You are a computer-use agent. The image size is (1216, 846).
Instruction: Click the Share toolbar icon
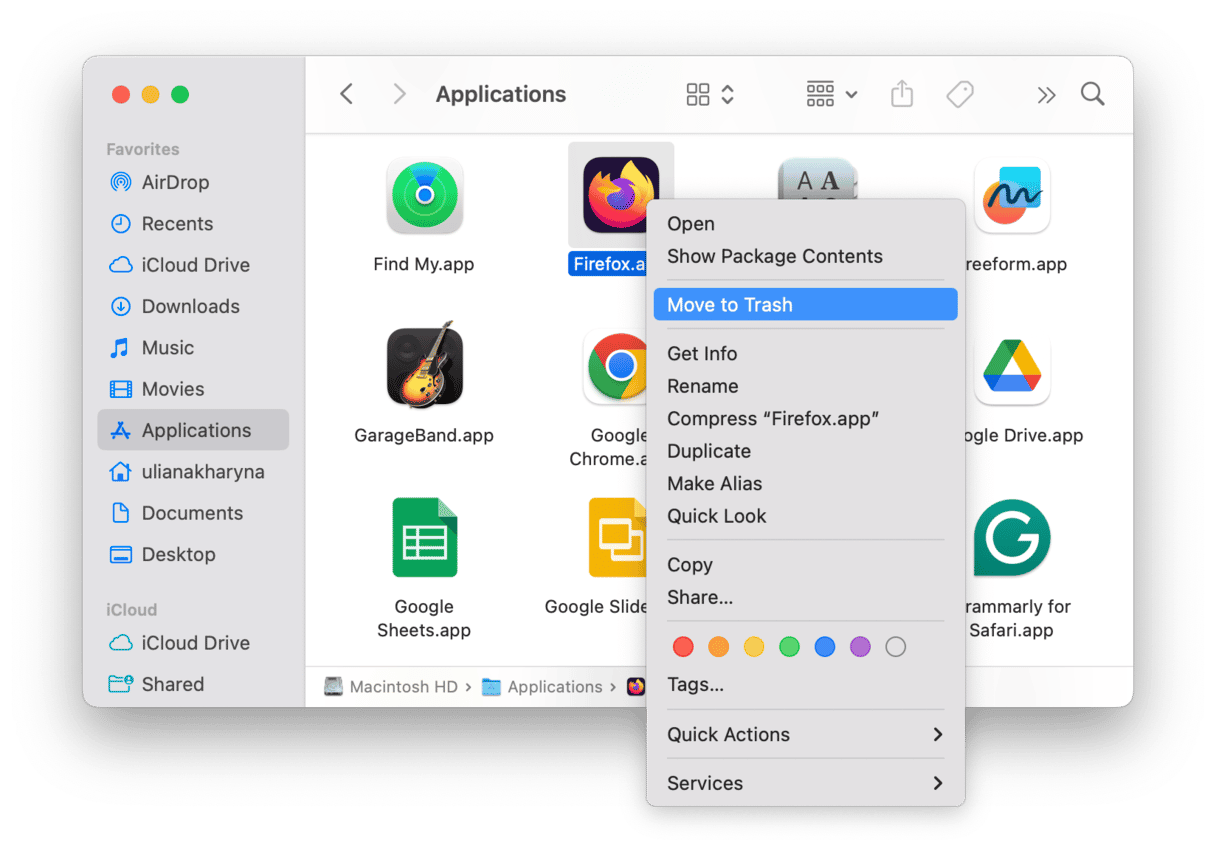902,94
